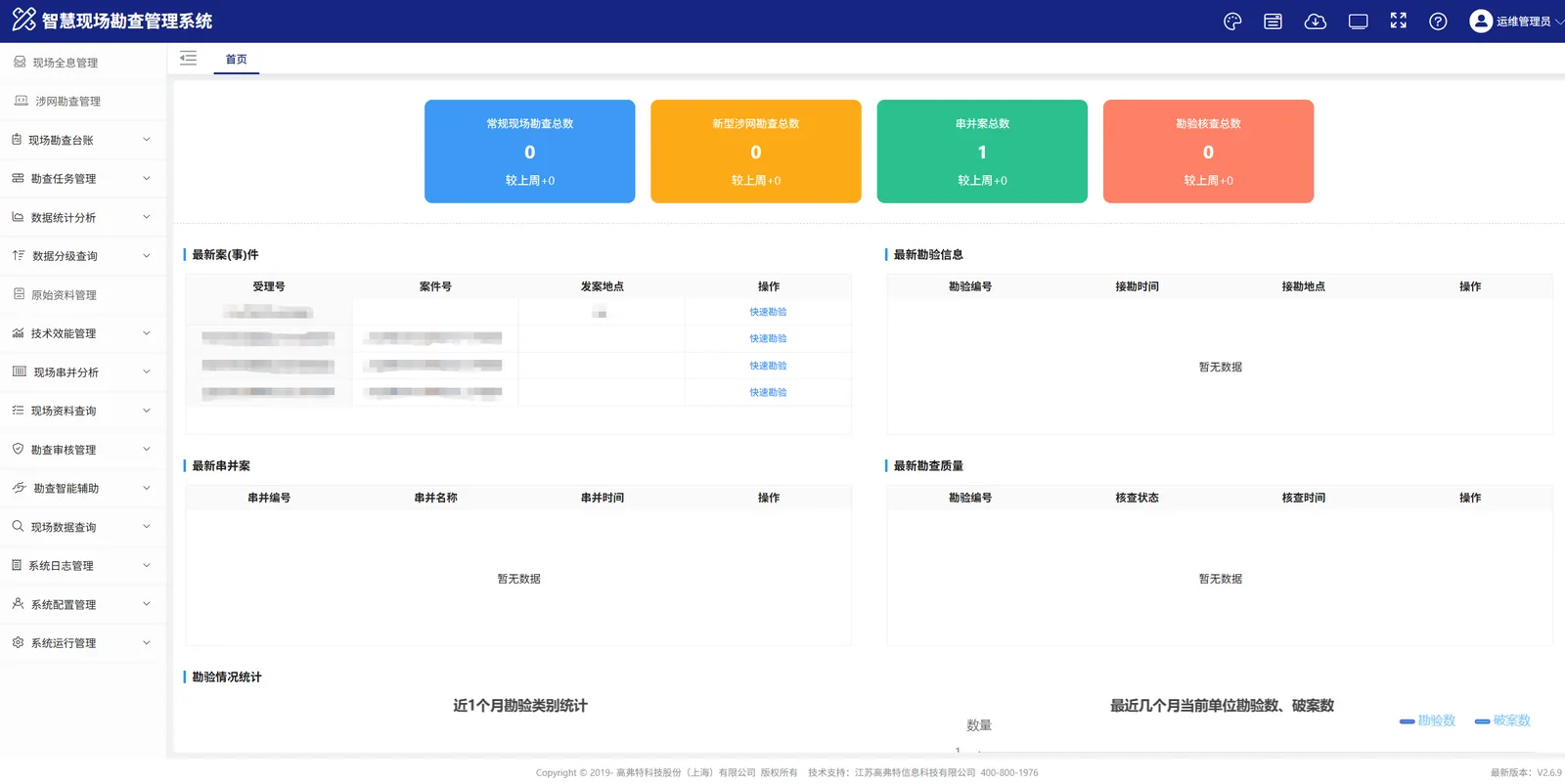Click the 勘查任务管理 sidebar icon
The image size is (1565, 784).
[18, 178]
